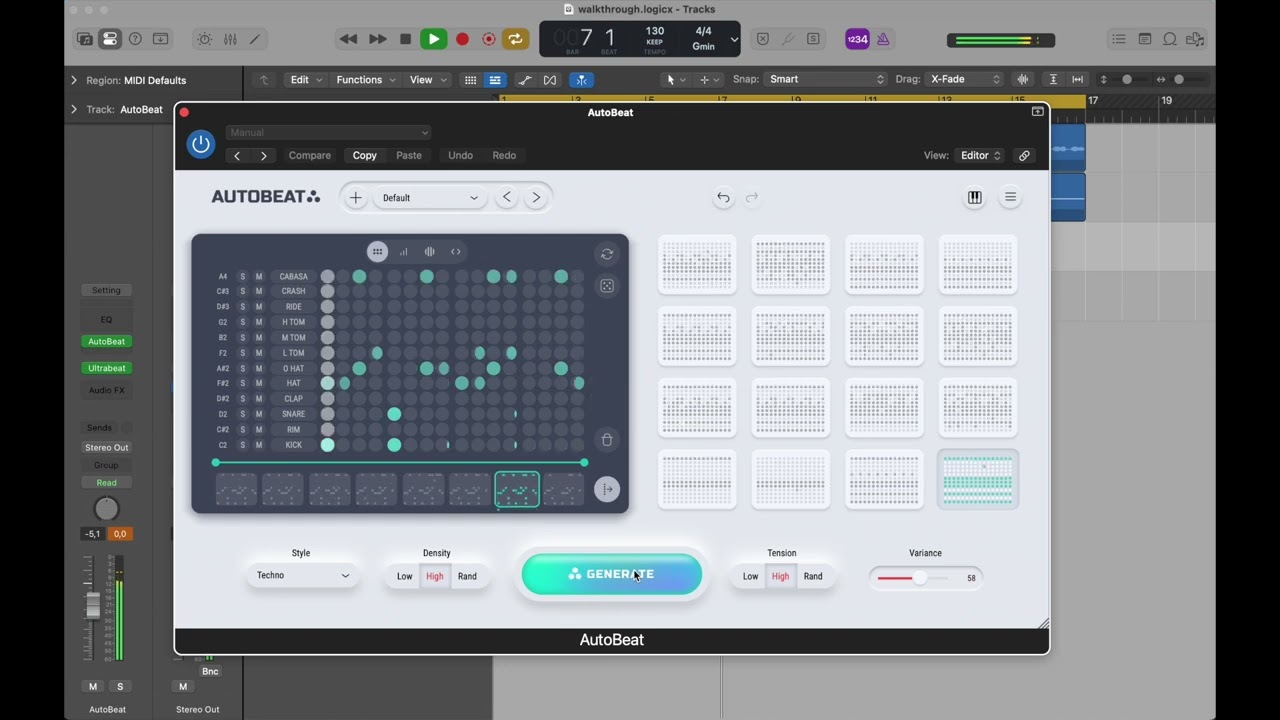Start recording with the red Record button
The image size is (1280, 720).
(462, 39)
